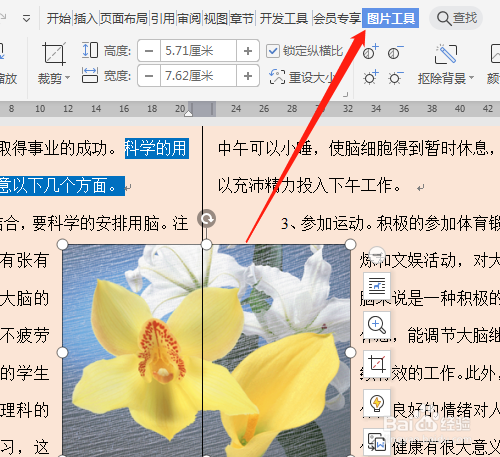Screen dimensions: 500x457
Task: Open size dialog launcher in ribbon corner
Action: (x=346, y=95)
